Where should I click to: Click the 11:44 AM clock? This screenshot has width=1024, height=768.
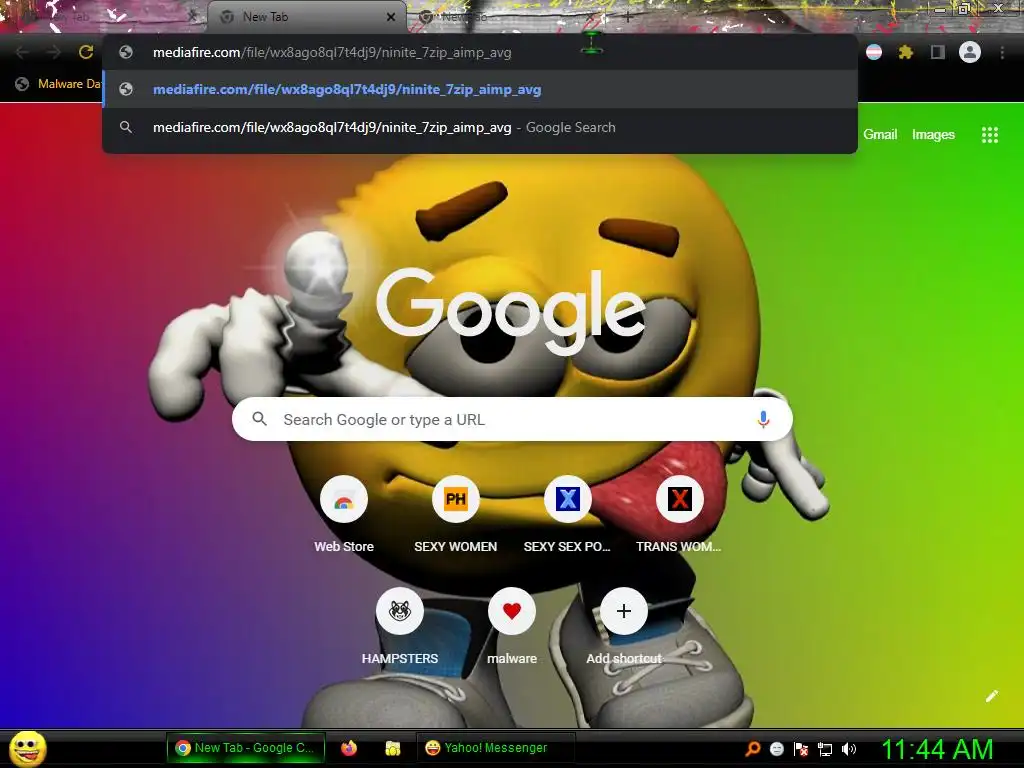(x=938, y=748)
